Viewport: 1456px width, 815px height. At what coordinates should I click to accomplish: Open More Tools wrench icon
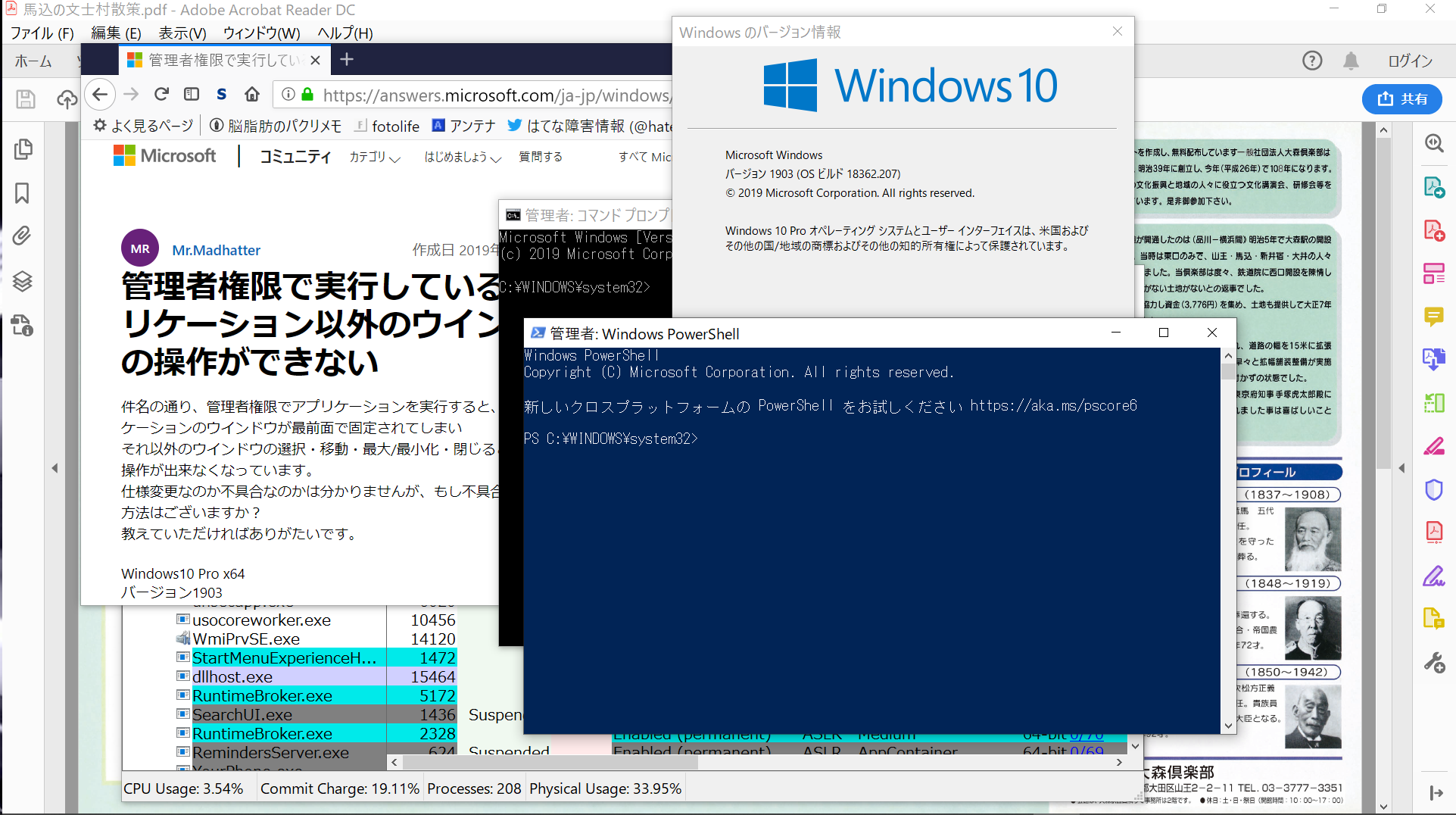tap(1434, 663)
